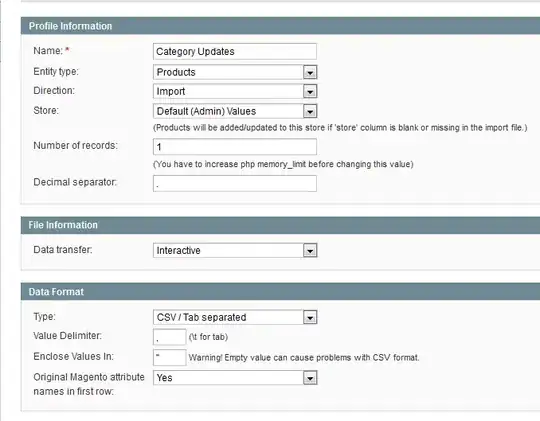This screenshot has height=421, width=540.
Task: Click into the Name field containing Category Updates
Action: pyautogui.click(x=235, y=52)
